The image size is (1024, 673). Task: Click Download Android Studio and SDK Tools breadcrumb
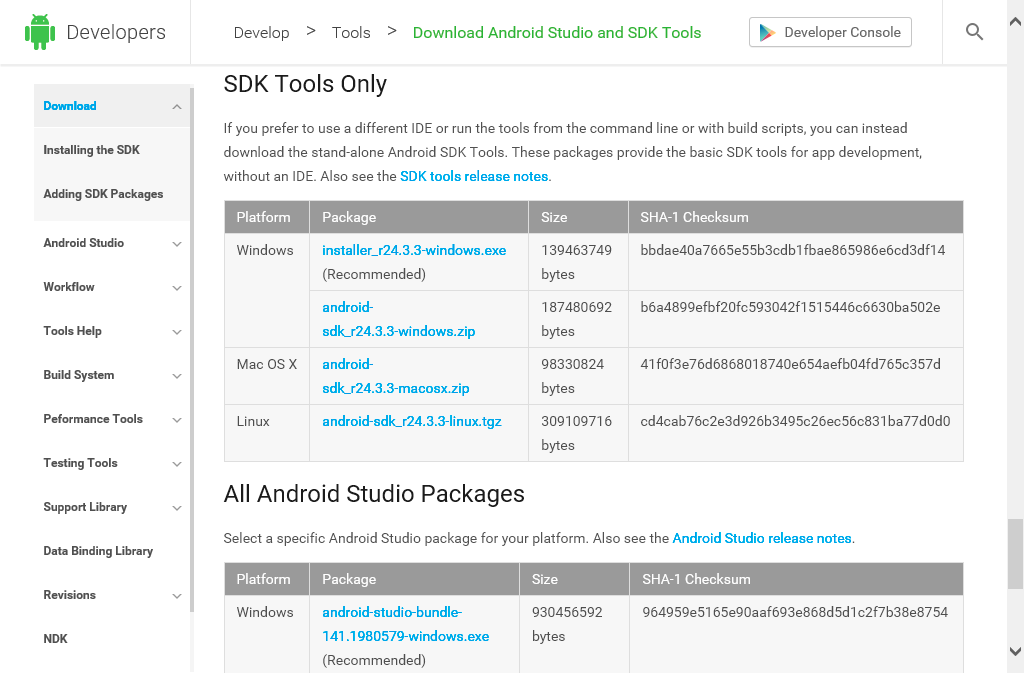coord(557,33)
